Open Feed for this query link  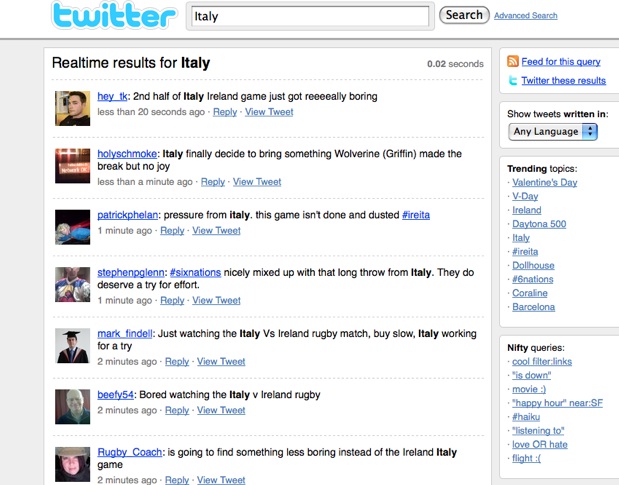(561, 62)
